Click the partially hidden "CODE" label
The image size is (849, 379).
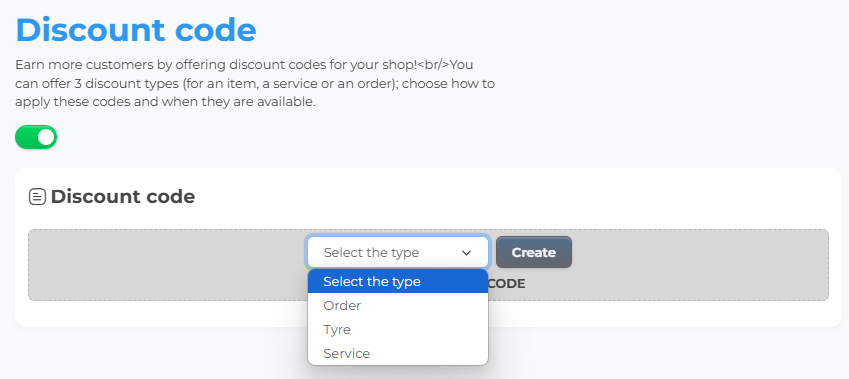(506, 284)
